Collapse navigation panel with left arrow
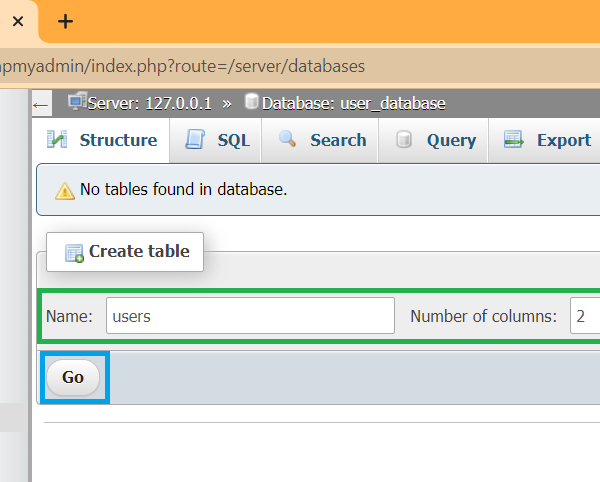 (x=41, y=103)
